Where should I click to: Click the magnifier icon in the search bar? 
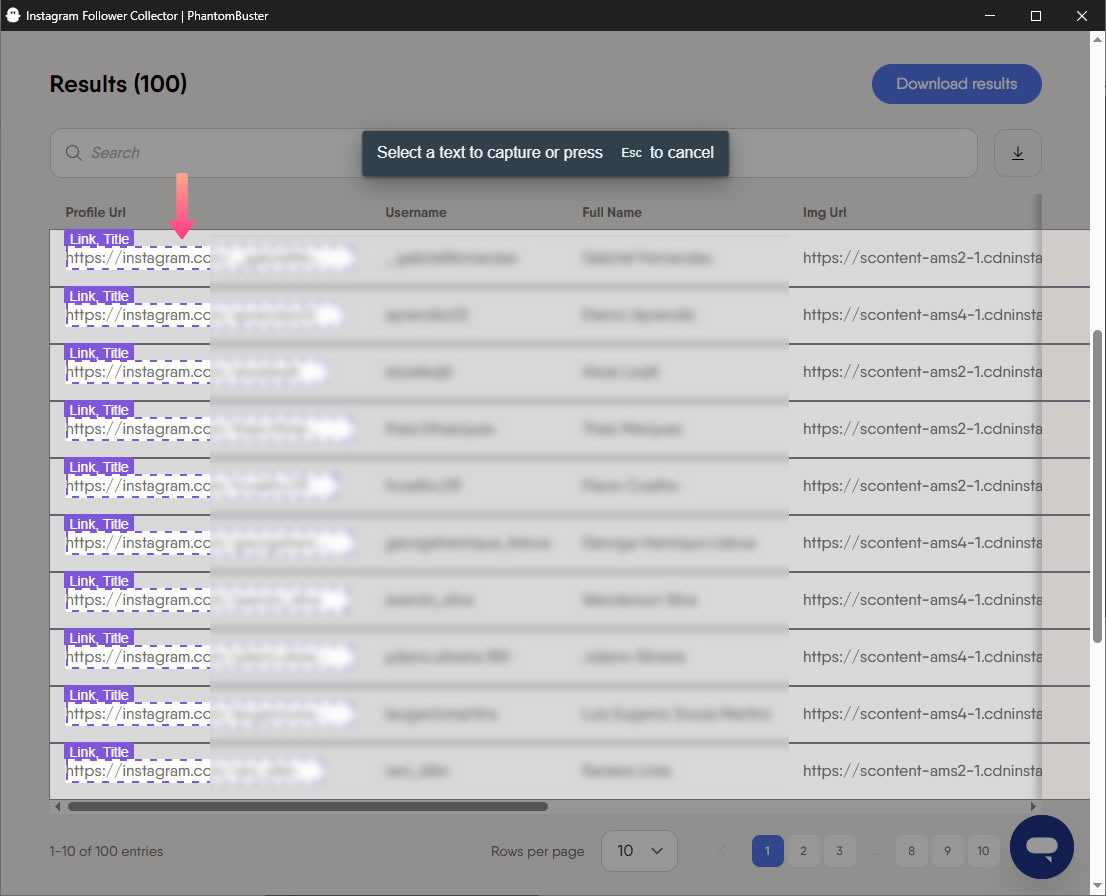click(x=73, y=153)
